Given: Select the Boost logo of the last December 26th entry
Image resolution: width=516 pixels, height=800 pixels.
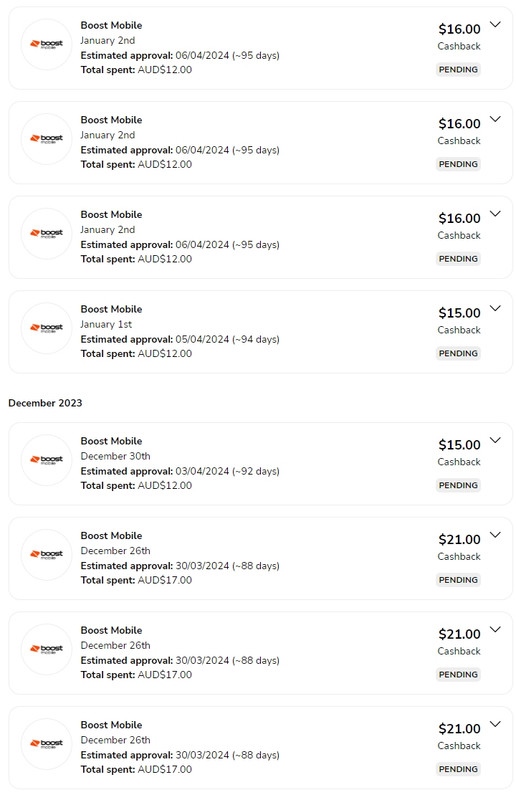Looking at the screenshot, I should tap(46, 743).
